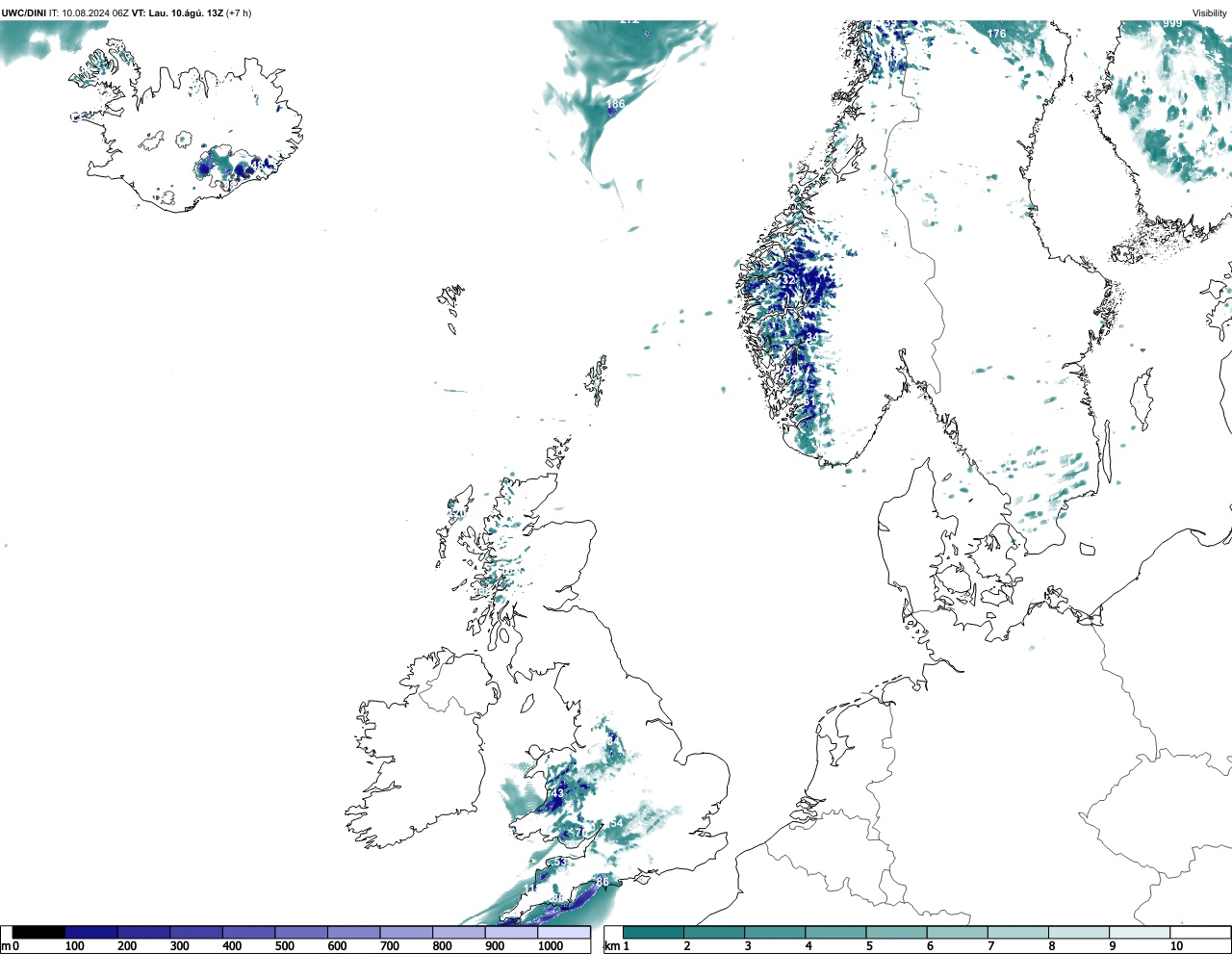This screenshot has height=954, width=1232.
Task: Click the '34' value over southern Norway
Action: [813, 337]
